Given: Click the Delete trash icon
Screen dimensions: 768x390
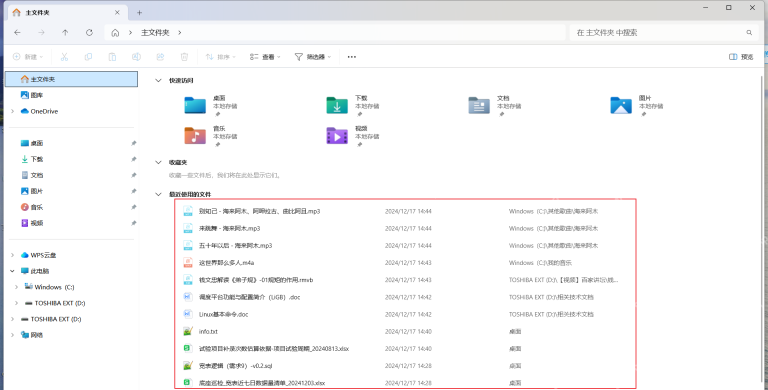Looking at the screenshot, I should [184, 57].
